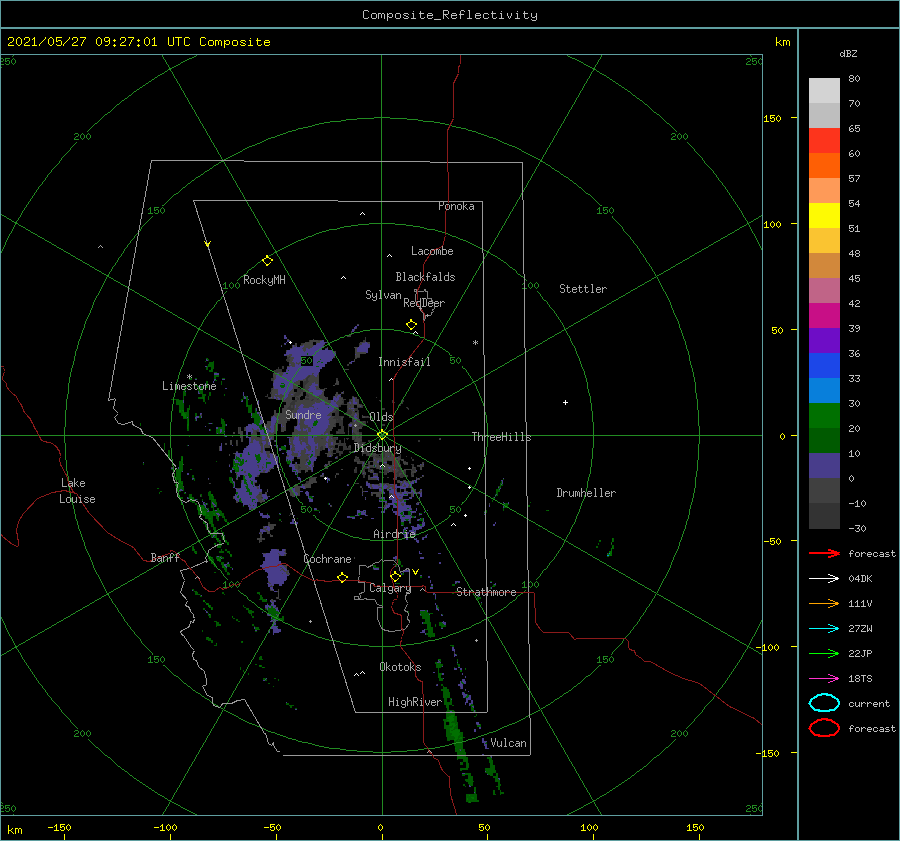Click the bright yellow swatch in dBZ scale
This screenshot has width=900, height=841.
(x=824, y=216)
